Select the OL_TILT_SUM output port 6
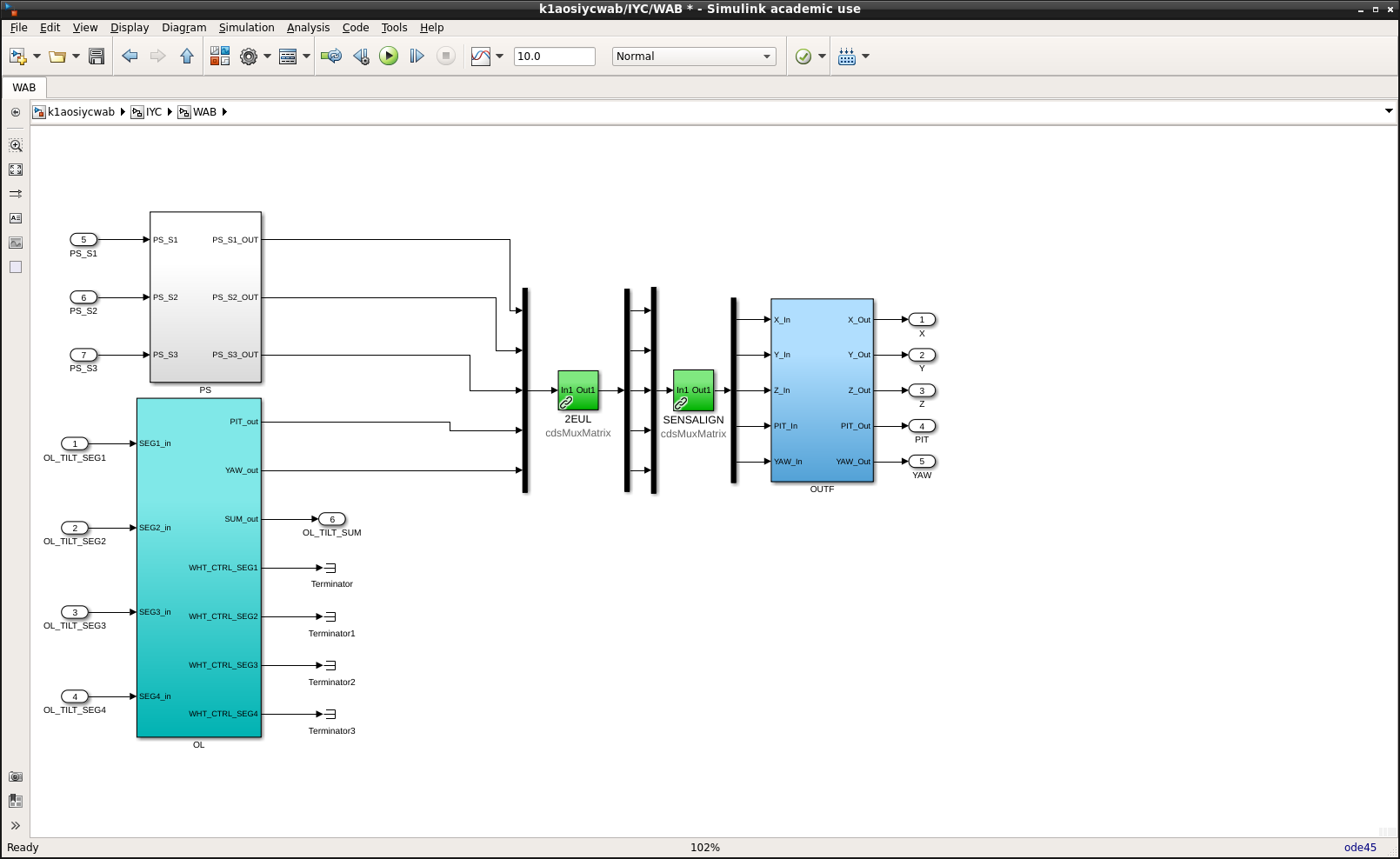 (x=332, y=519)
